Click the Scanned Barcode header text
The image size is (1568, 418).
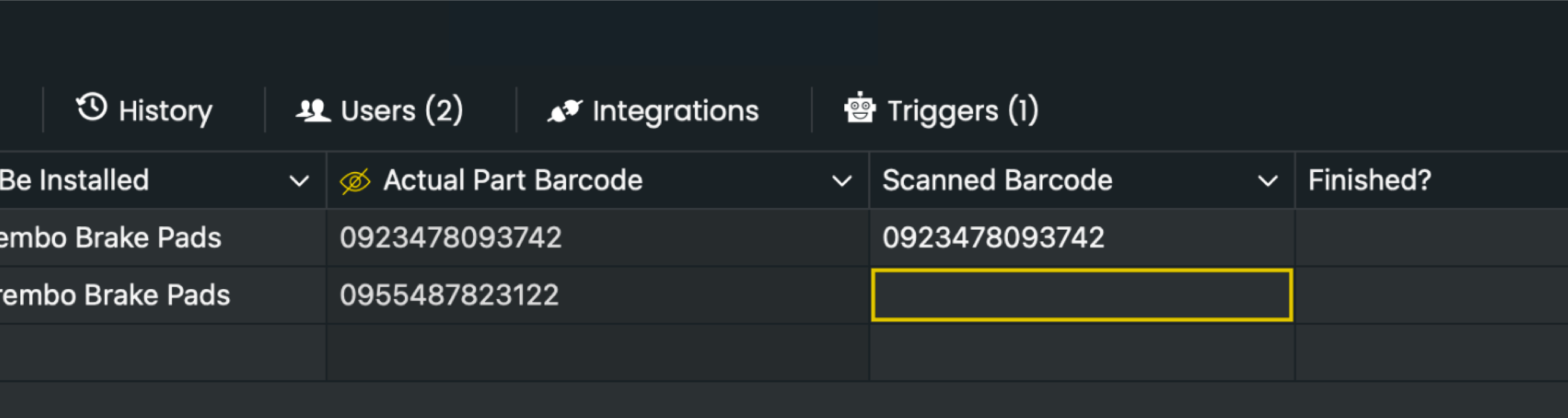[x=997, y=180]
